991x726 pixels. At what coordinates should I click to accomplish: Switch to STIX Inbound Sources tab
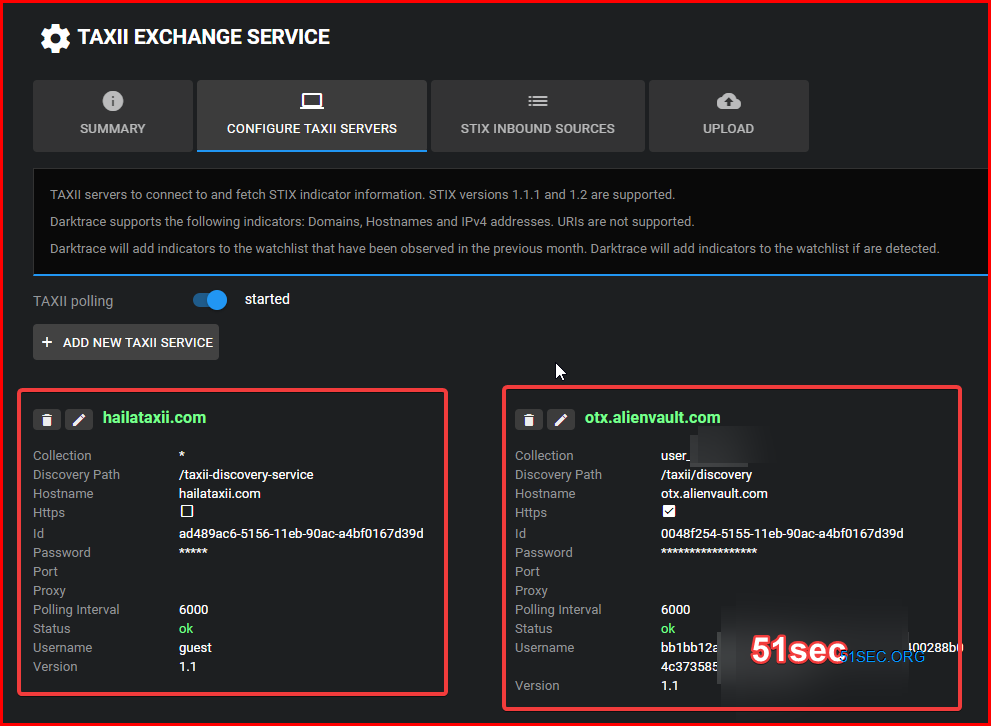[x=537, y=116]
